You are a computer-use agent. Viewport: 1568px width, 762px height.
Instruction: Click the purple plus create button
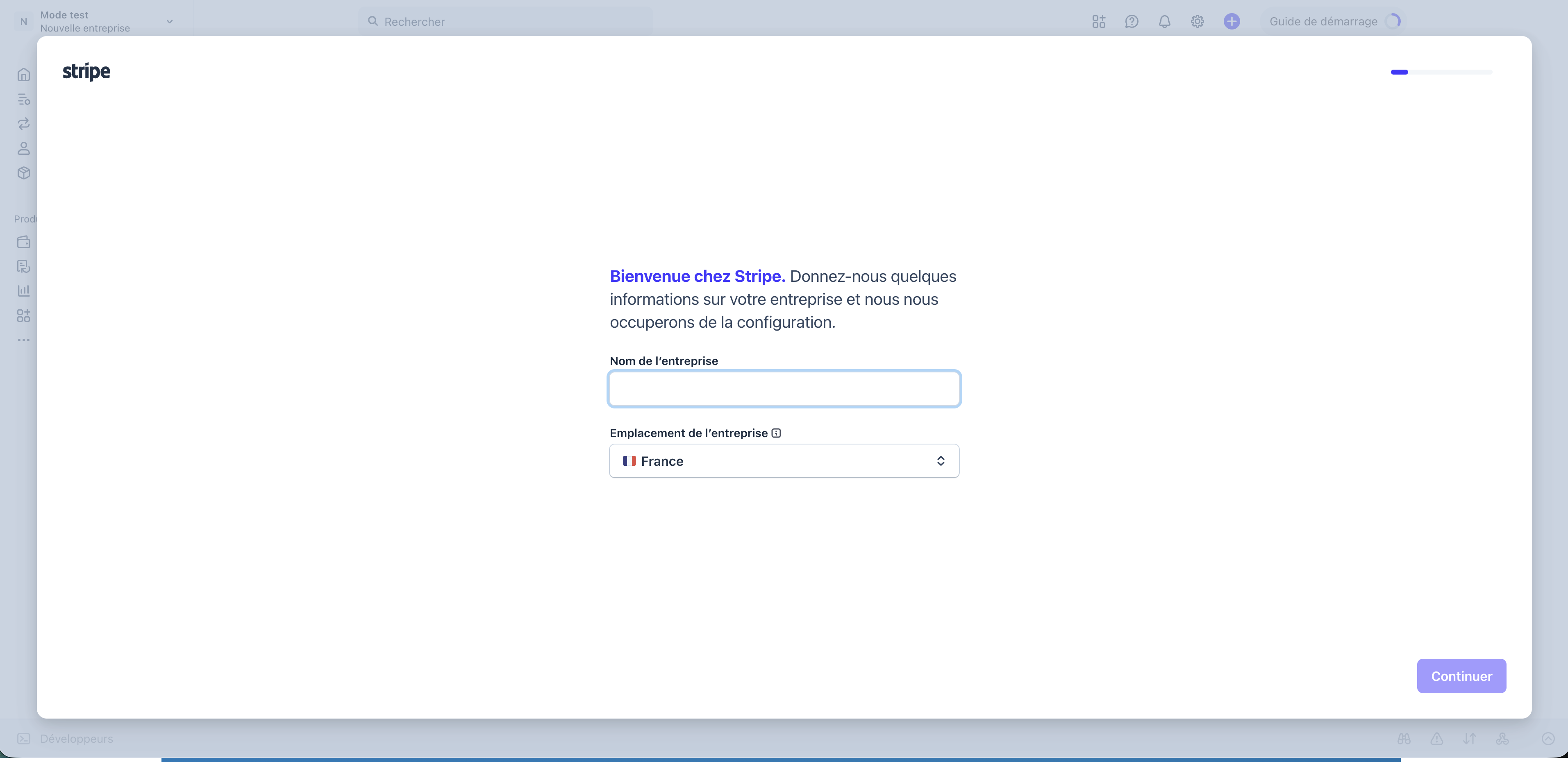pyautogui.click(x=1232, y=21)
